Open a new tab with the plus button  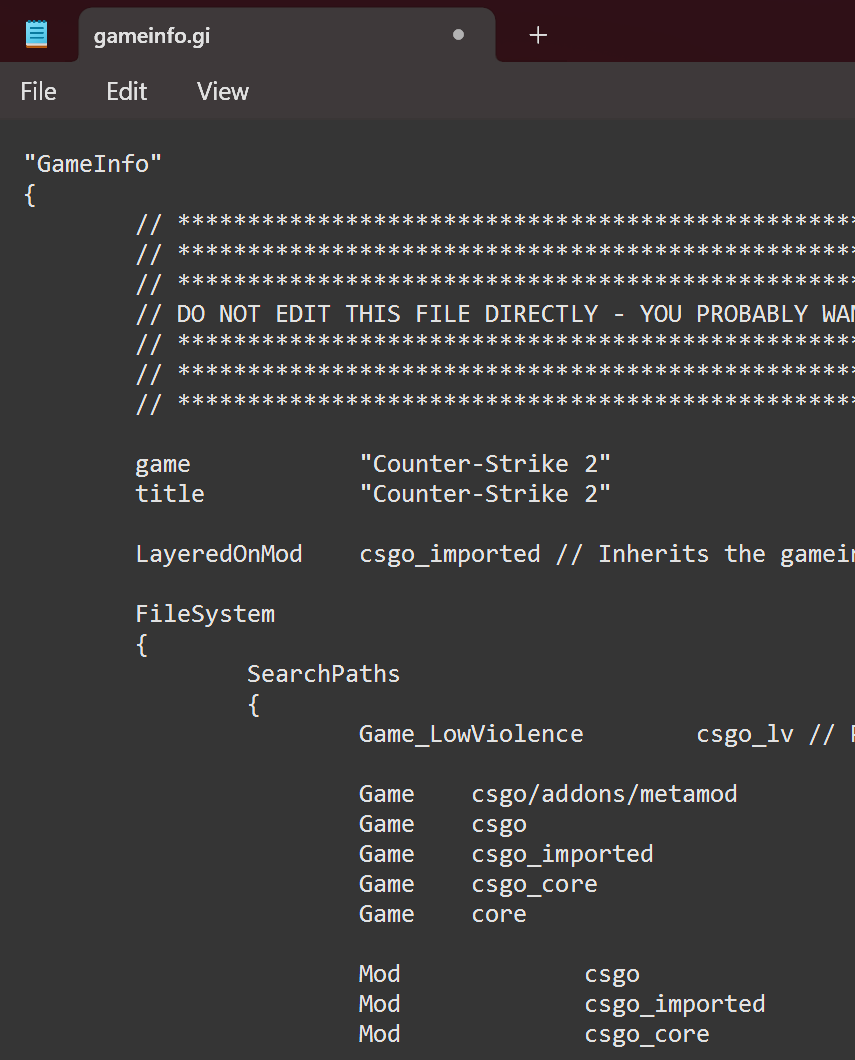tap(537, 36)
